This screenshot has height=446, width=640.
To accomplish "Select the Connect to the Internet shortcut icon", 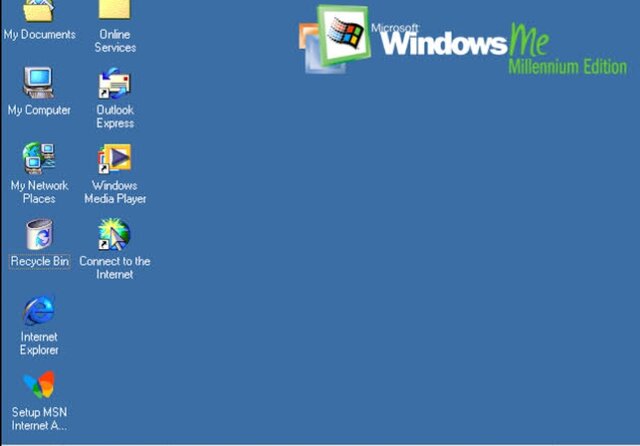I will point(114,234).
